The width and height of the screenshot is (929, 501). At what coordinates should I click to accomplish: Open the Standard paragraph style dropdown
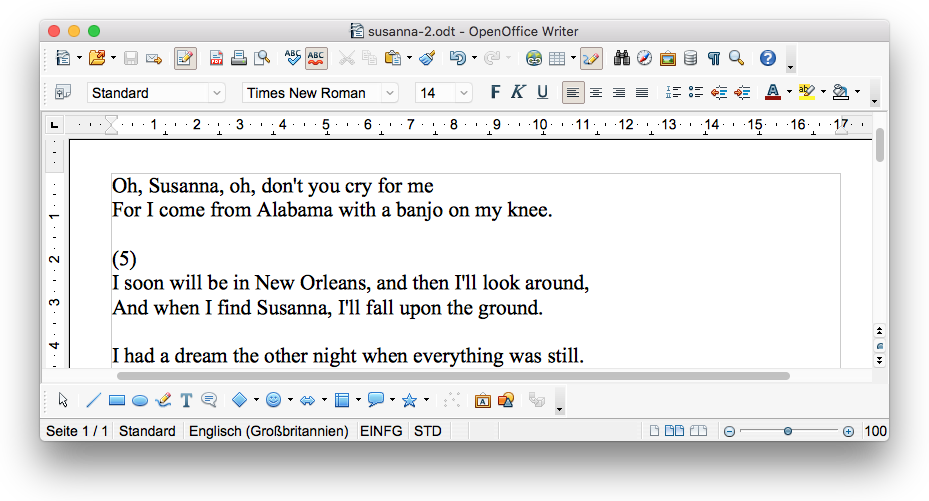(217, 93)
